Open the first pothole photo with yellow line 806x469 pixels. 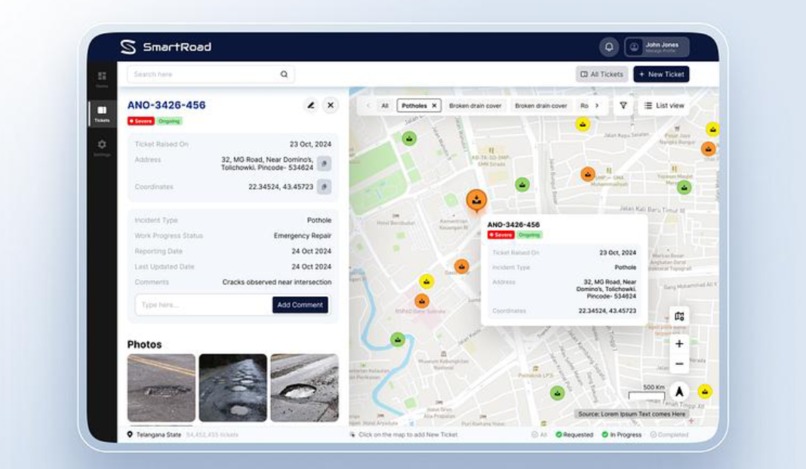161,388
